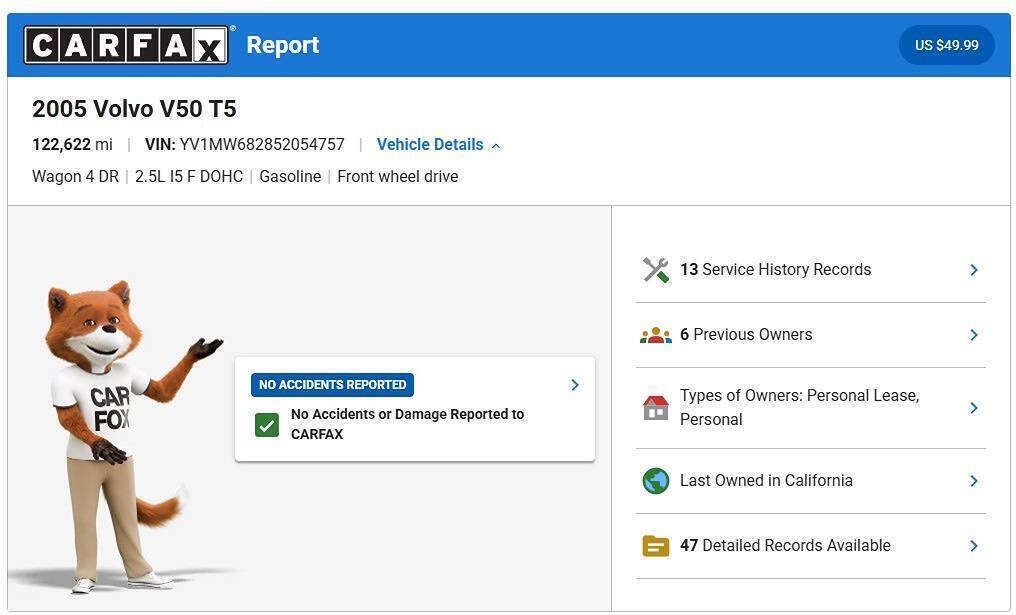Expand Service History Records arrow
The image size is (1016, 615).
(974, 270)
